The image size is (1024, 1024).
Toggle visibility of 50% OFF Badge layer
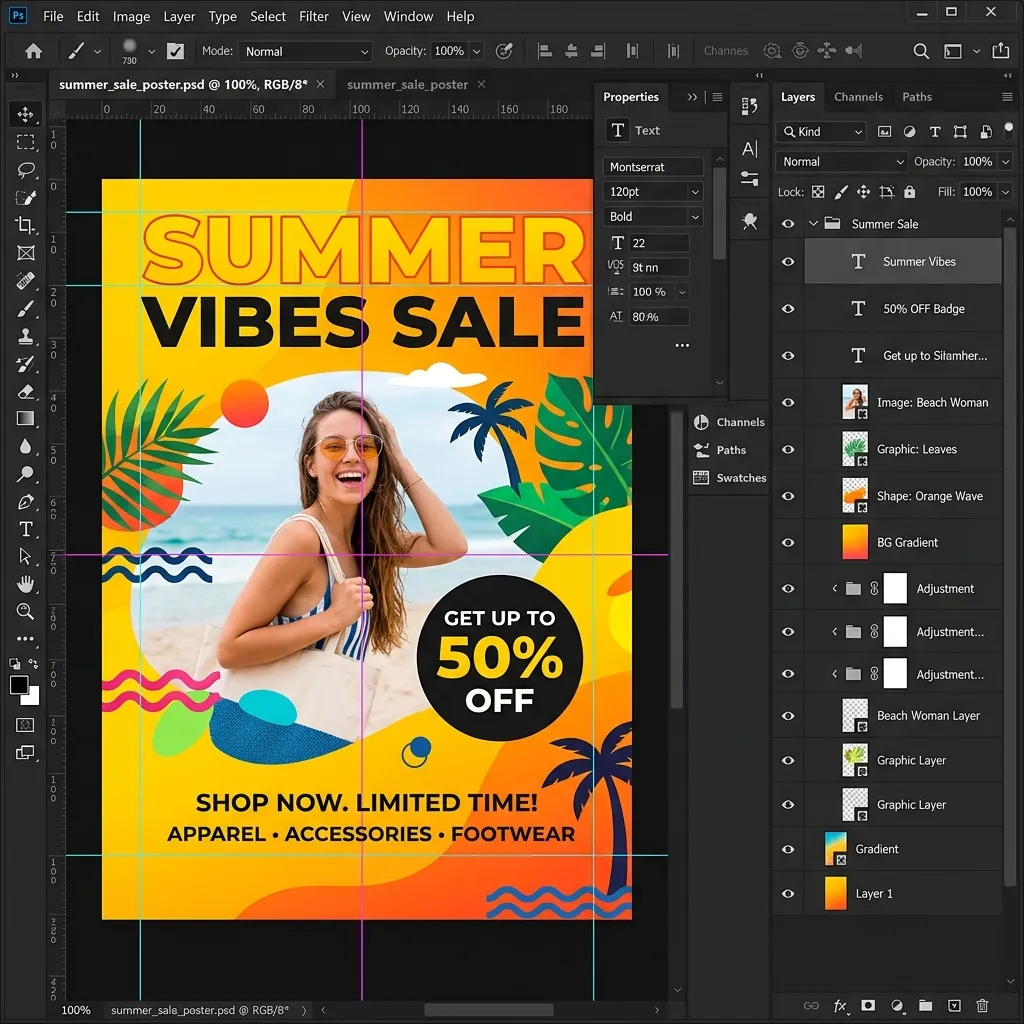click(788, 309)
